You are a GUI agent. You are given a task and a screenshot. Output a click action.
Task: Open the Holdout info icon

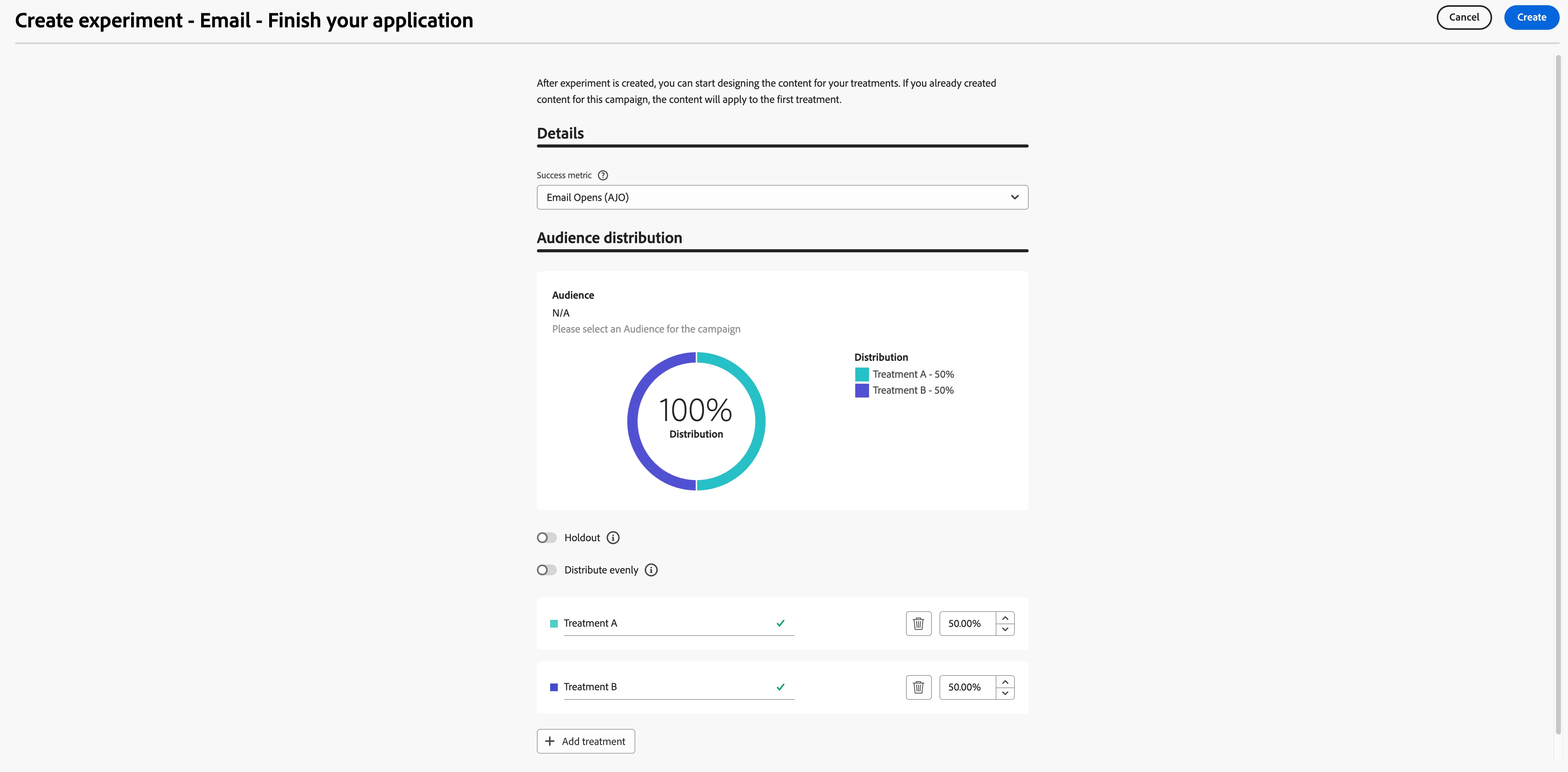tap(613, 538)
